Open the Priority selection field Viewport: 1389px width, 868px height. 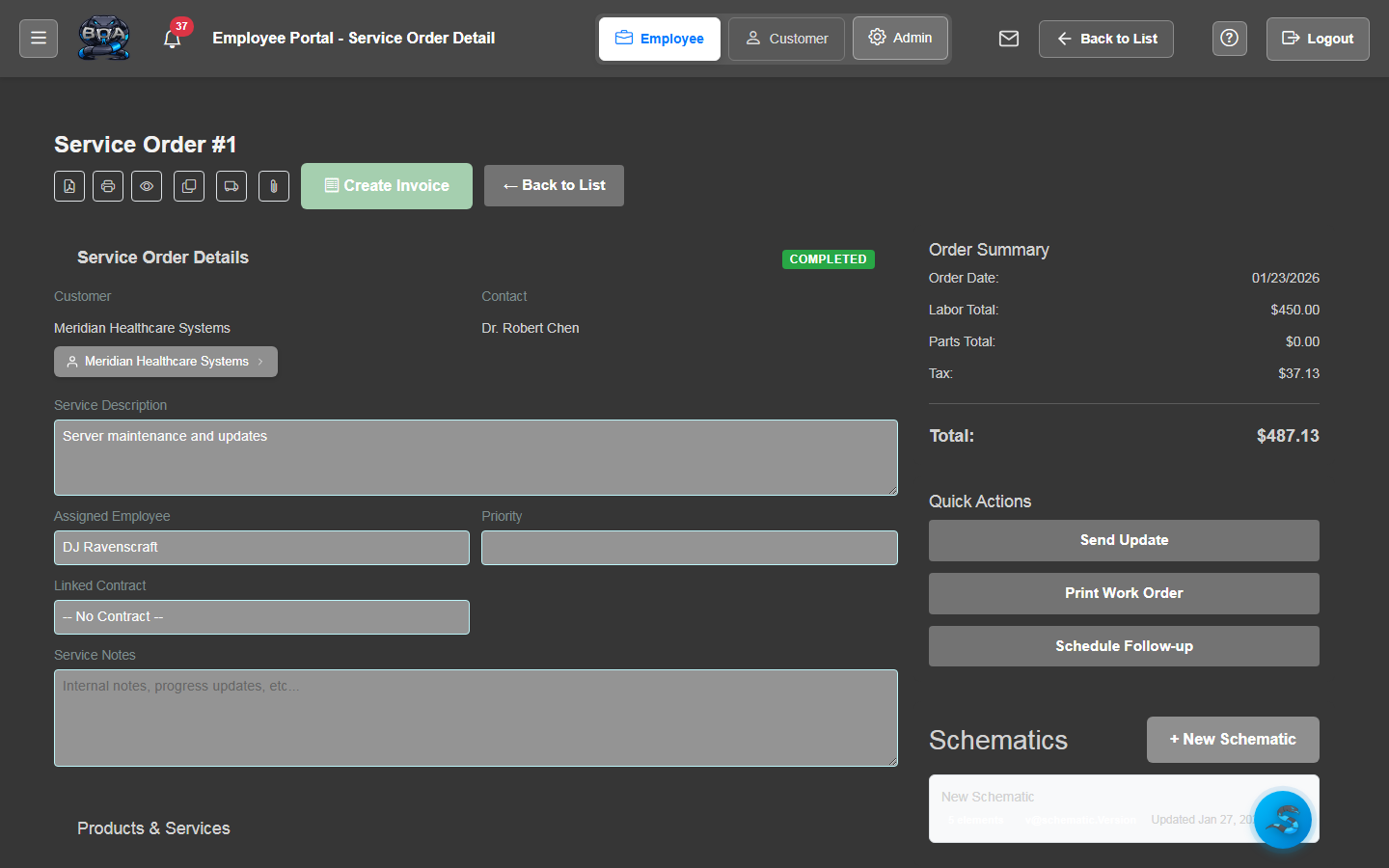pos(689,547)
